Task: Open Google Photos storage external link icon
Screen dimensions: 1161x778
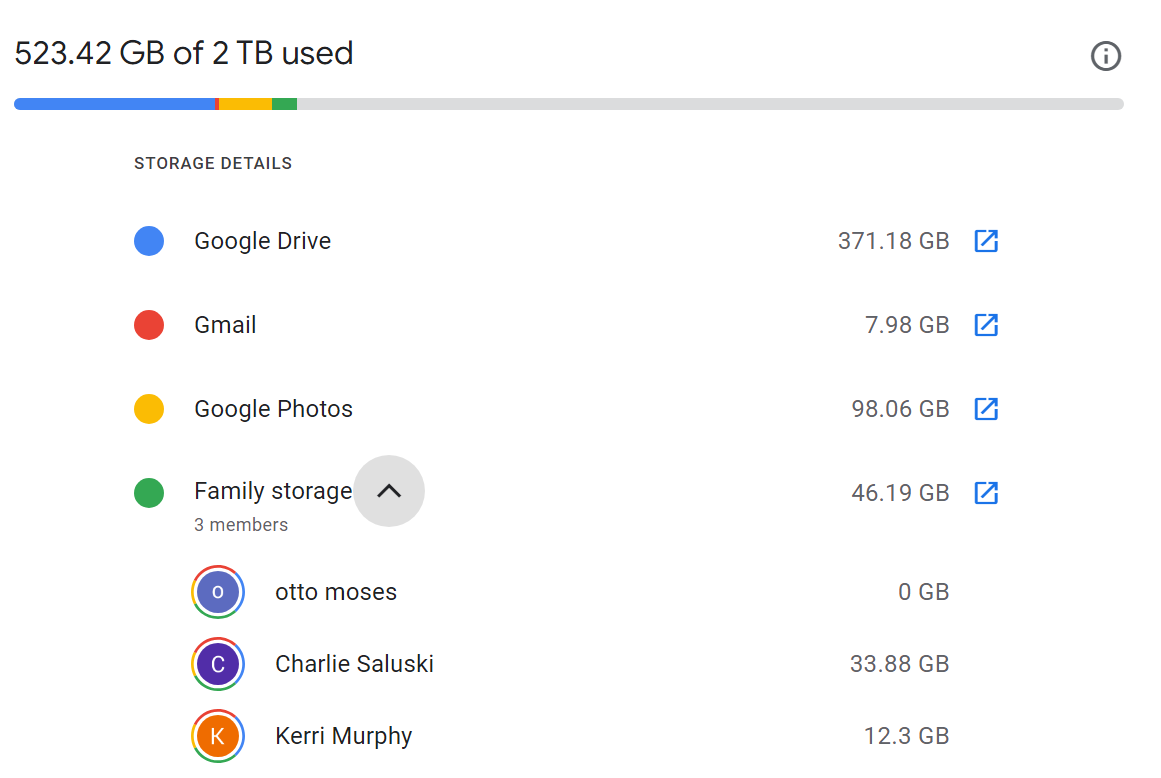Action: point(986,409)
